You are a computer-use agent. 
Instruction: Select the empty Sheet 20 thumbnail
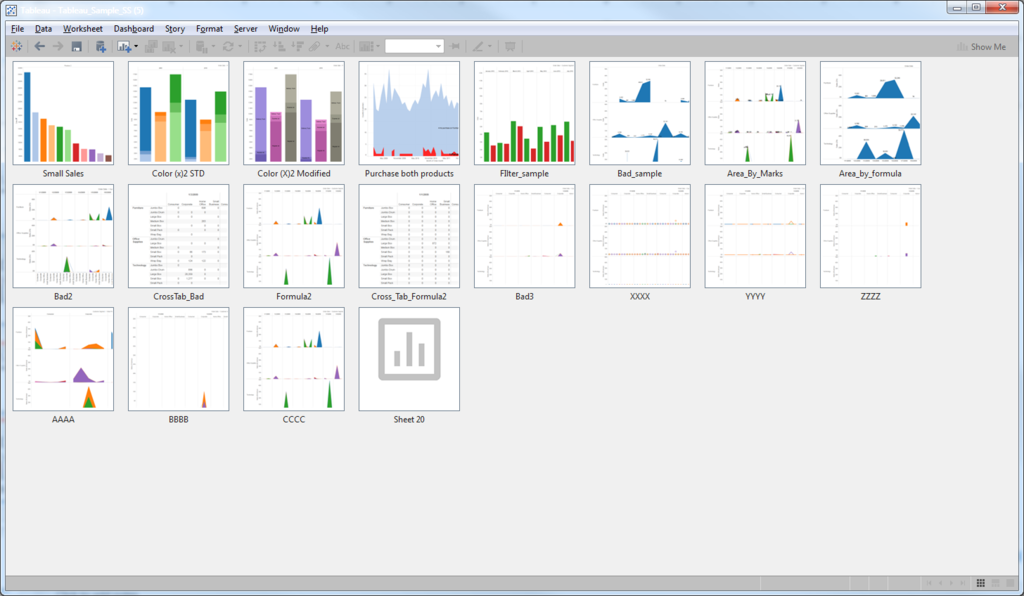point(409,359)
